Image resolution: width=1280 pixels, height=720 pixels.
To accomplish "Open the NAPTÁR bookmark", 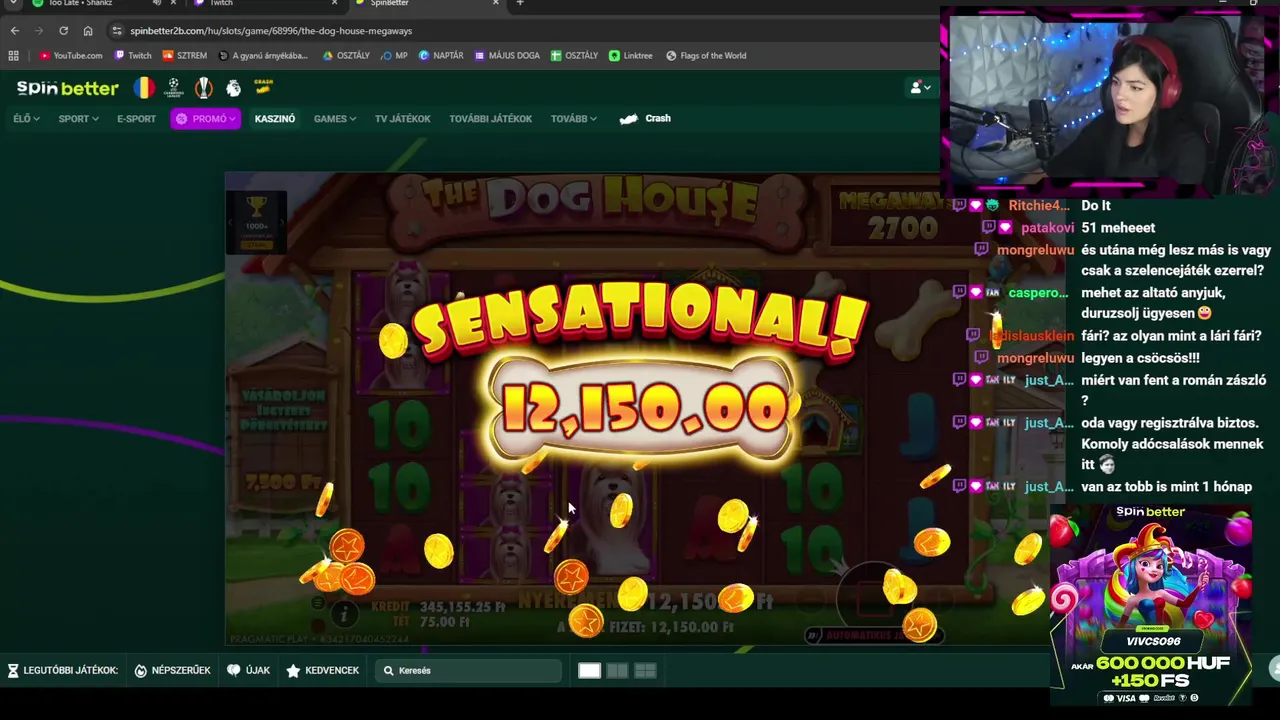I will click(x=441, y=56).
